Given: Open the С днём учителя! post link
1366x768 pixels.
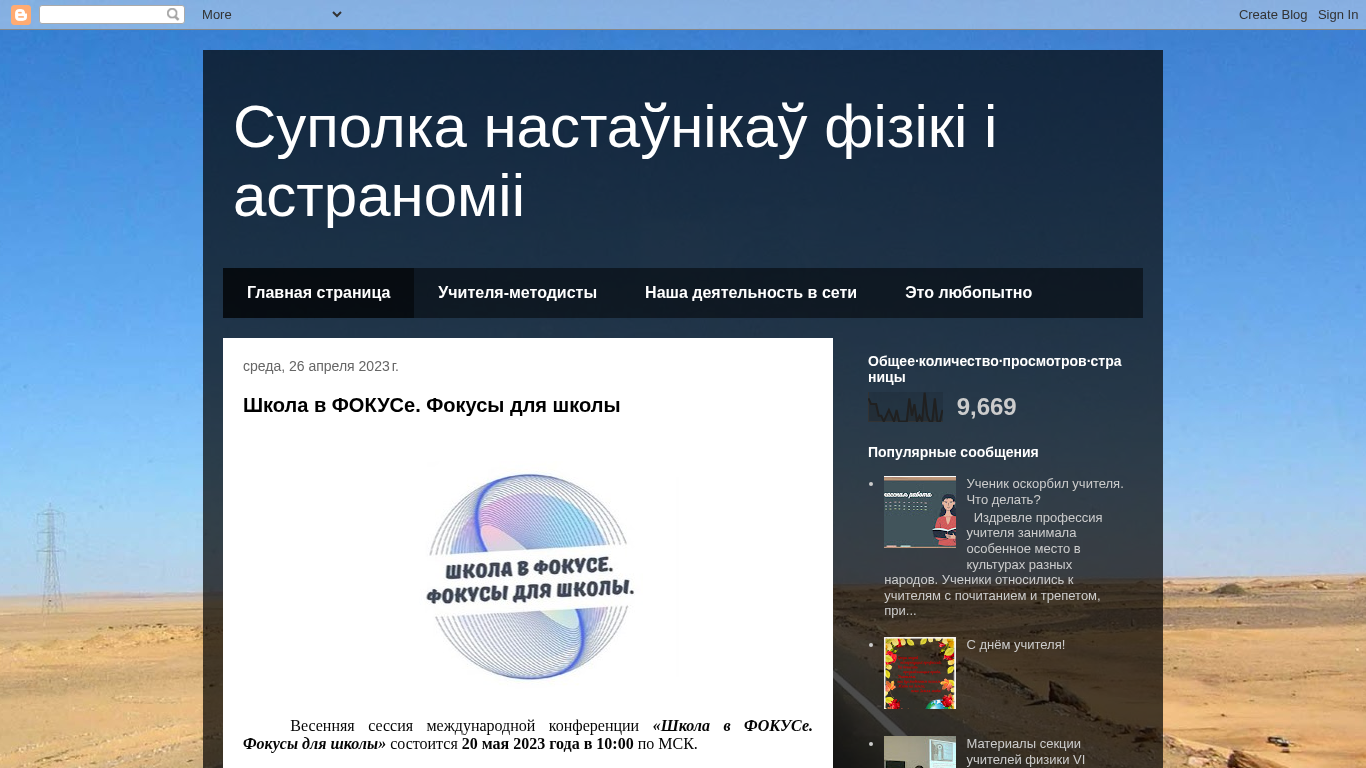Looking at the screenshot, I should coord(1015,645).
